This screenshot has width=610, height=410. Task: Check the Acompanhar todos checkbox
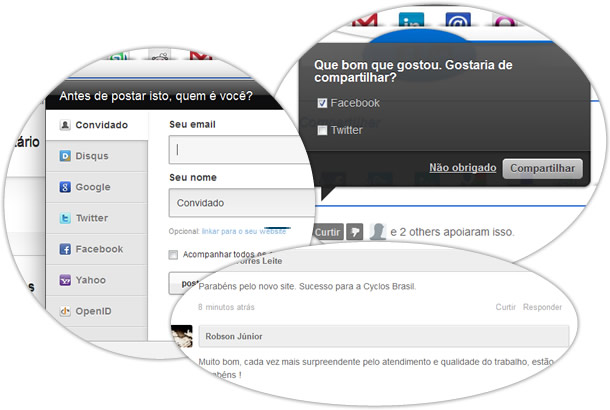coord(173,255)
